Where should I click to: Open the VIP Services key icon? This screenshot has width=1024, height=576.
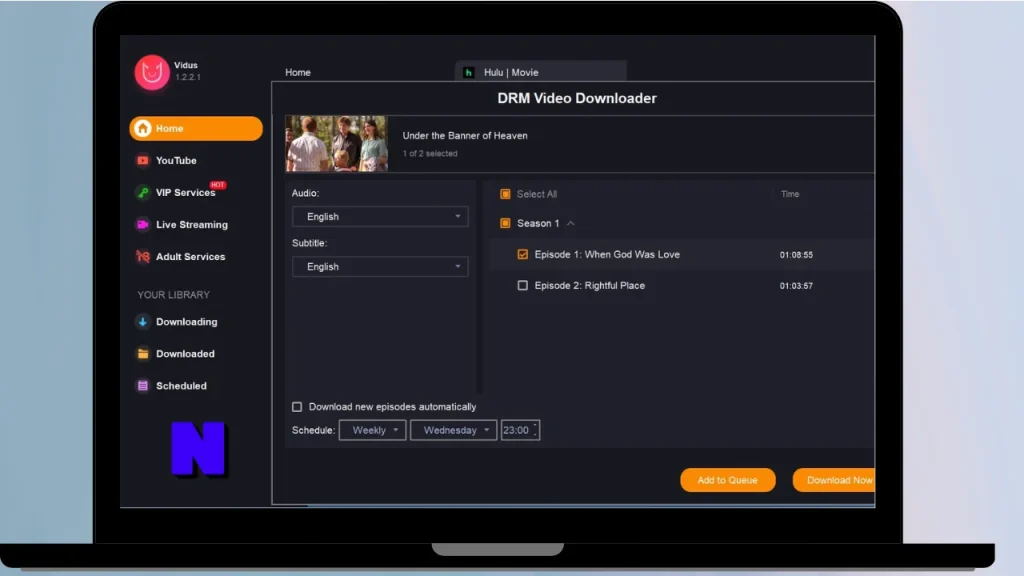142,193
